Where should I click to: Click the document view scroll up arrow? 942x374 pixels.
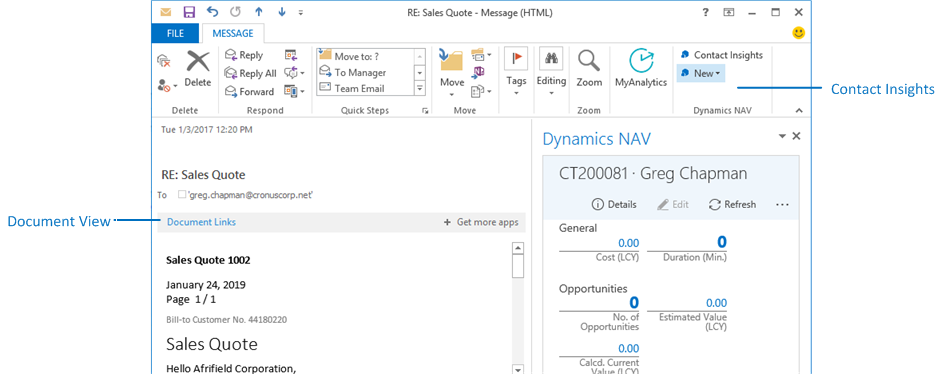click(518, 248)
